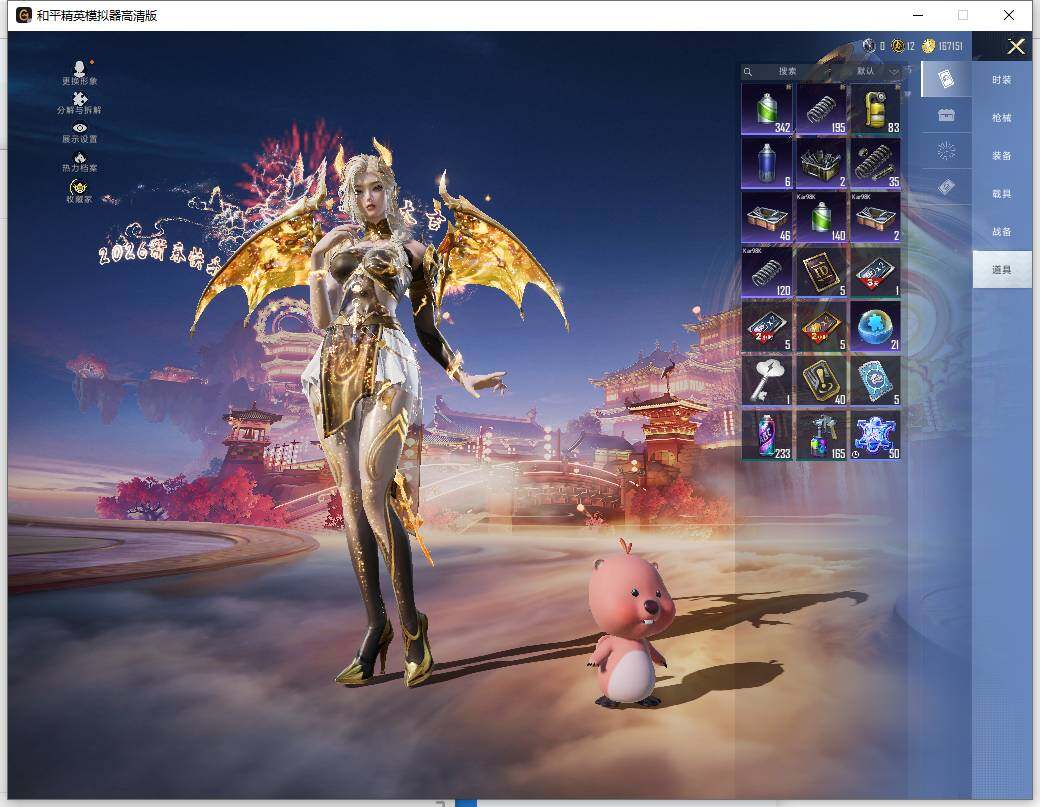Select tool crate item with count 2 in second row
1040x807 pixels.
click(821, 164)
